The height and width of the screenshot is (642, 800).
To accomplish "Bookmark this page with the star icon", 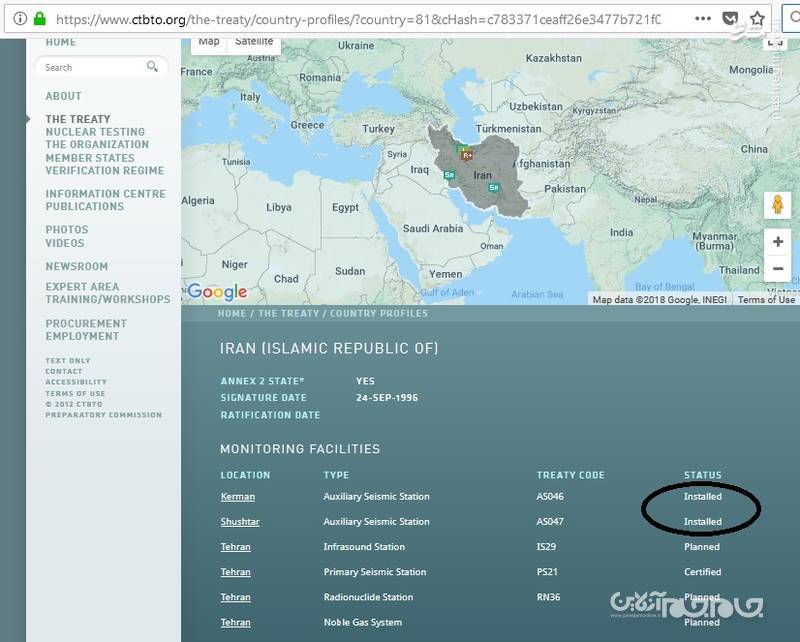I will click(757, 19).
